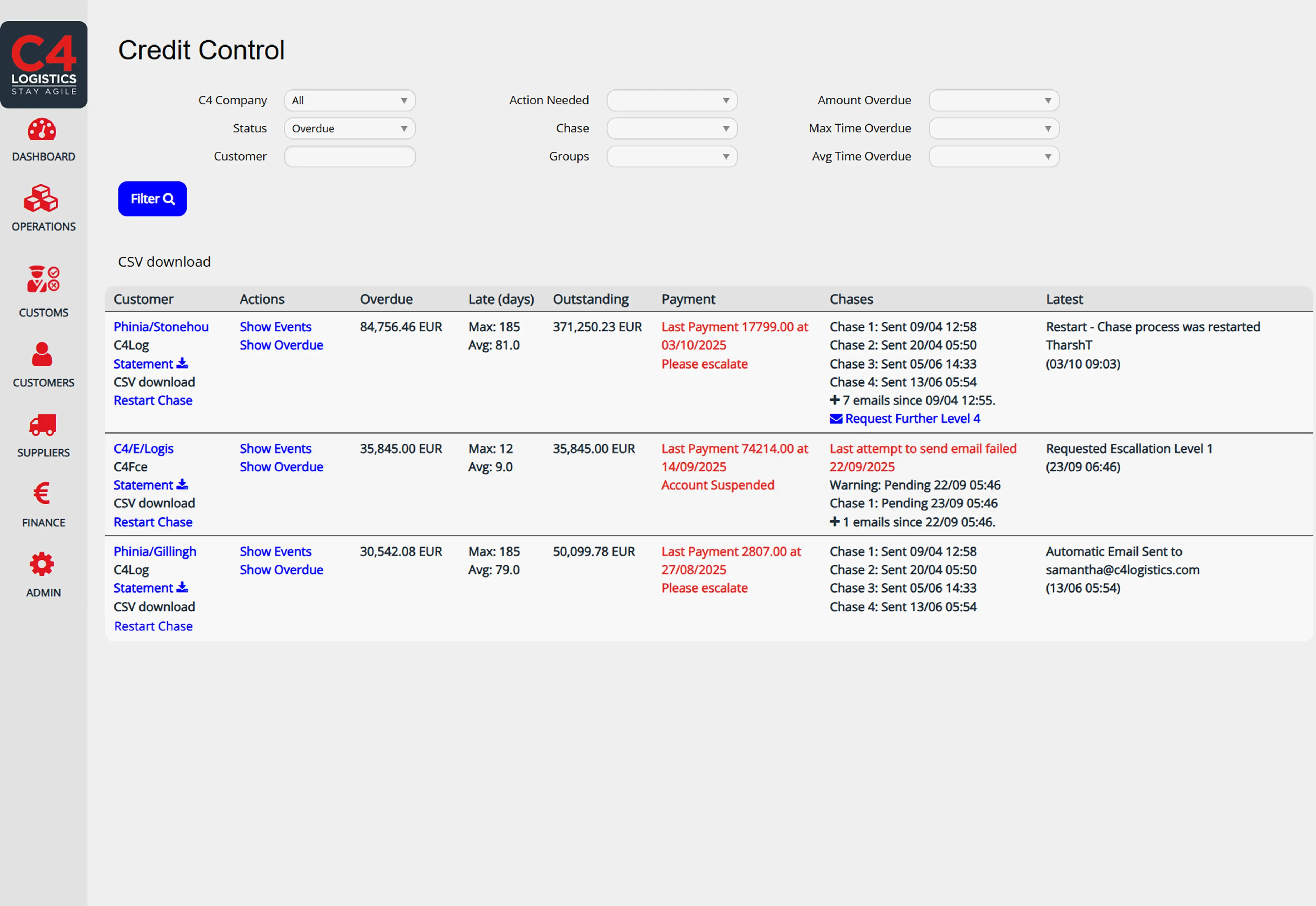Open the Suppliers truck icon
Image resolution: width=1316 pixels, height=906 pixels.
(x=43, y=425)
